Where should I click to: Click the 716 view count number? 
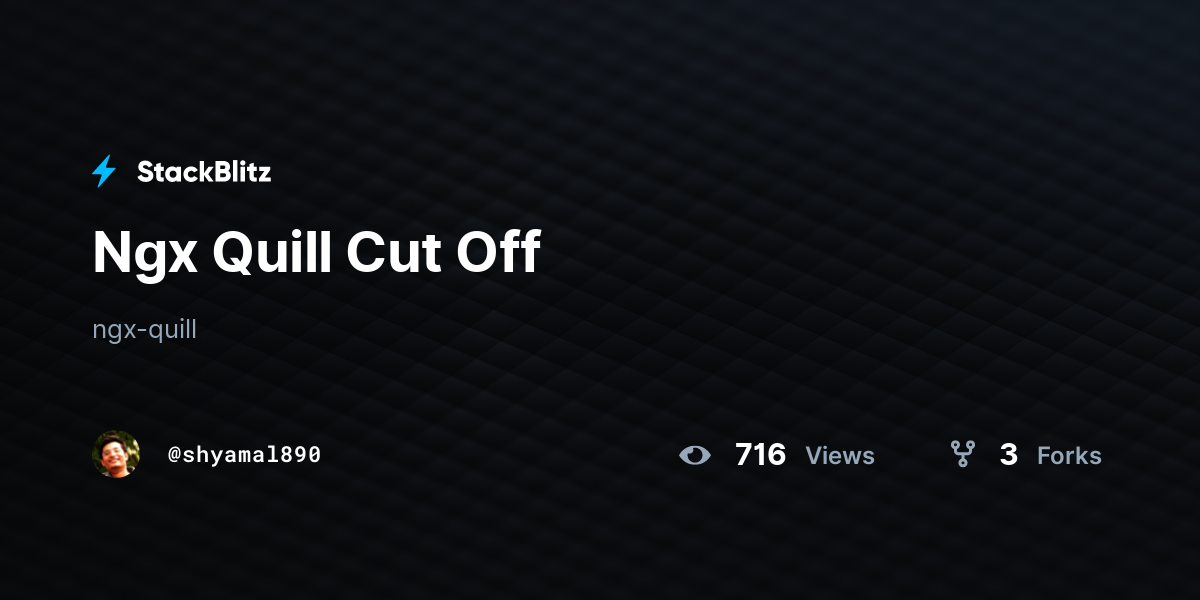click(760, 455)
